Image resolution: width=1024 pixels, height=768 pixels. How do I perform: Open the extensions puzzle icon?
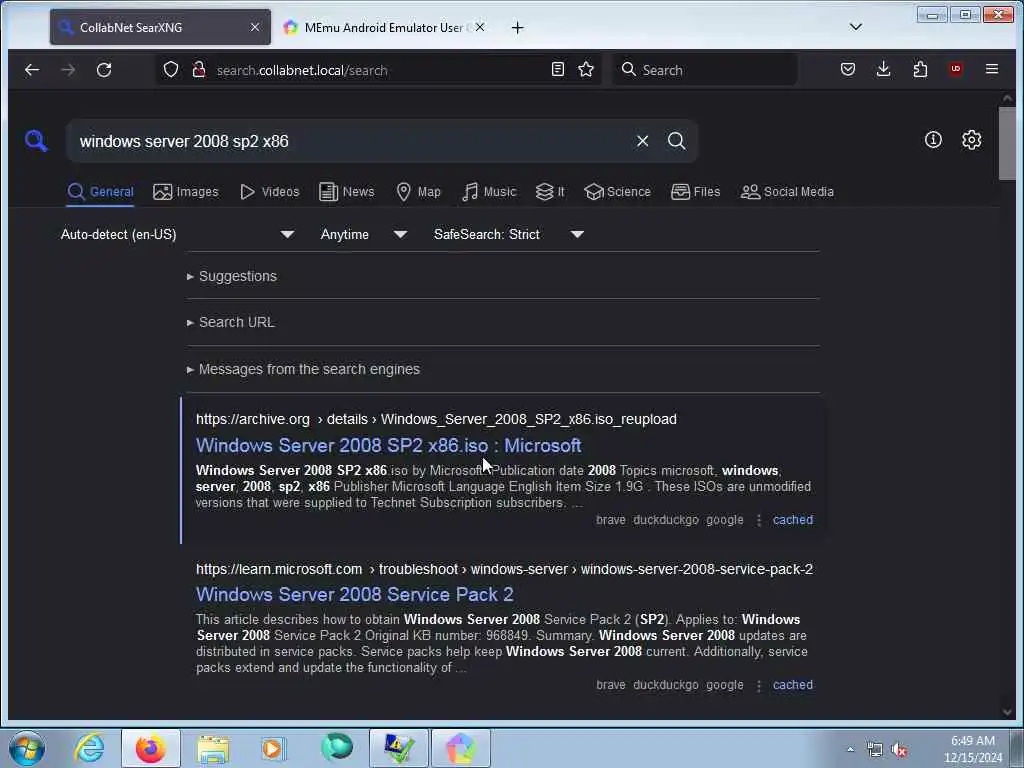click(920, 69)
